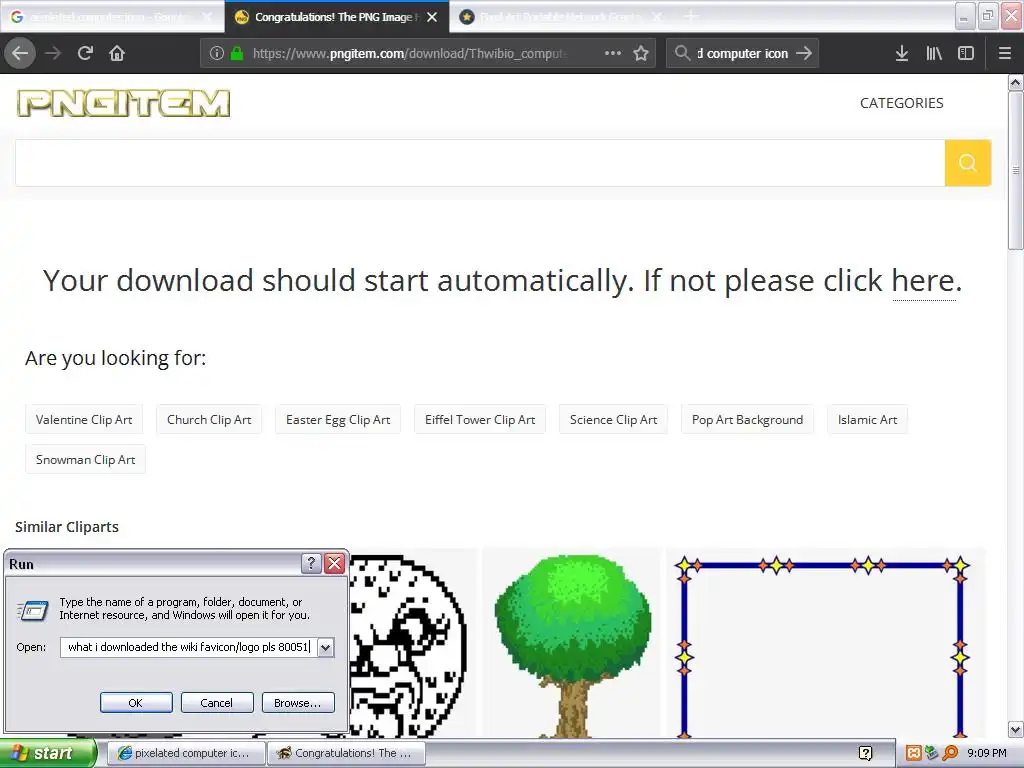Screen dimensions: 1024x768
Task: Click the help icon in taskbar
Action: coord(865,753)
